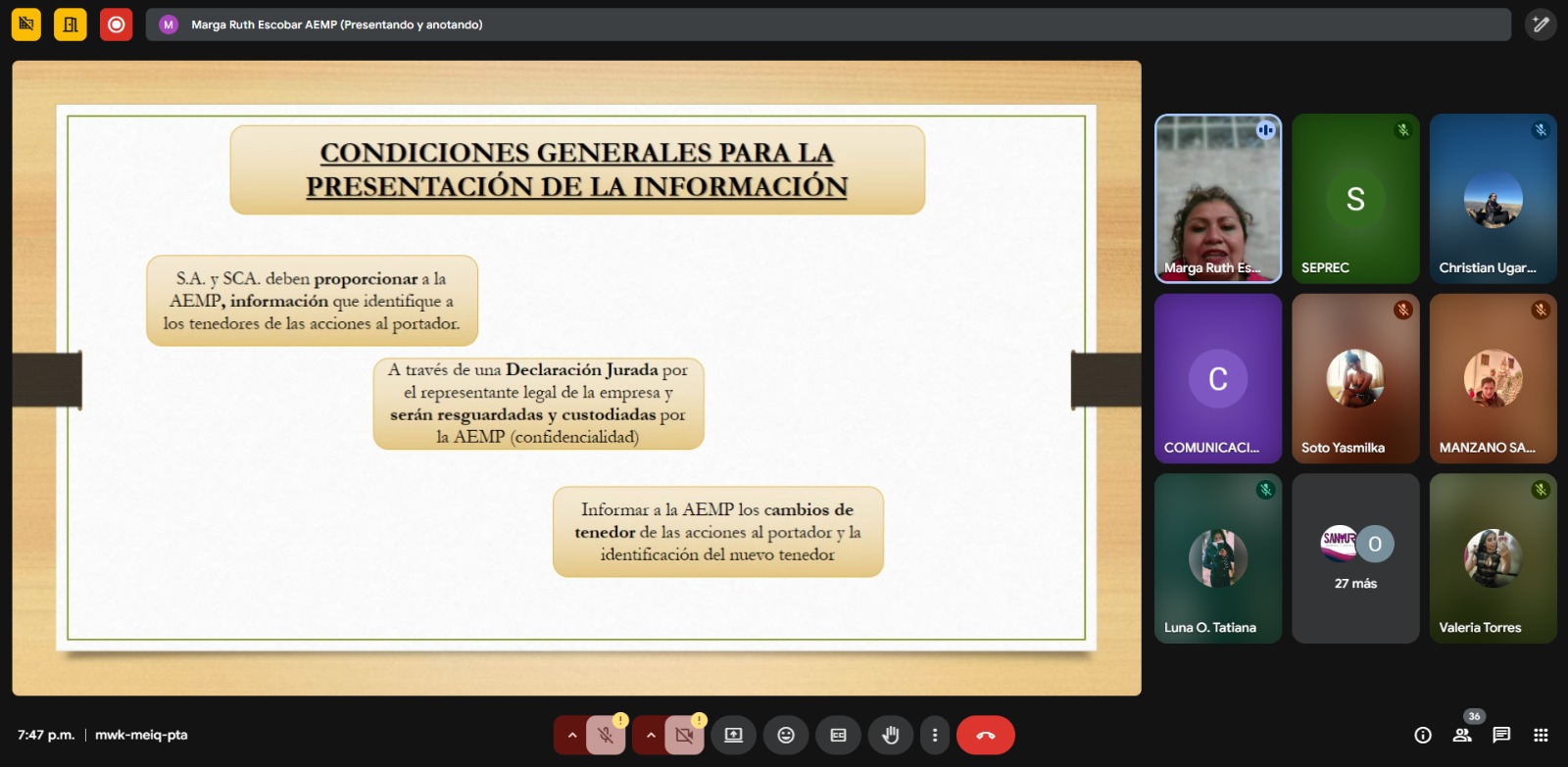The width and height of the screenshot is (1568, 767).
Task: Expand the microphone audio settings chevron
Action: pyautogui.click(x=572, y=735)
